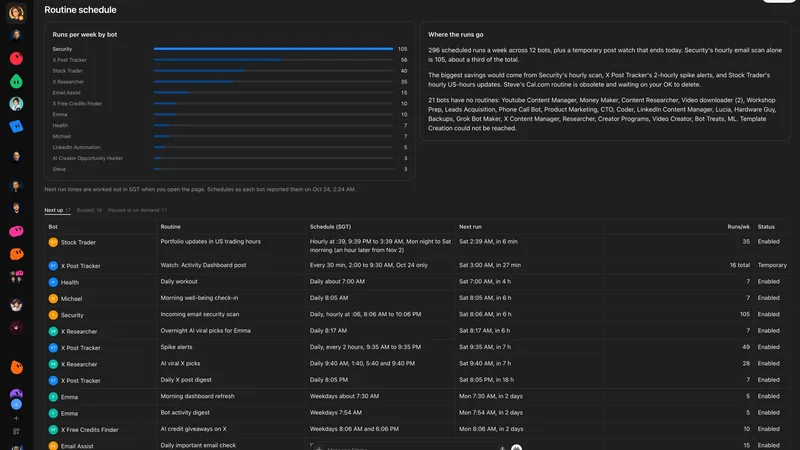Click avatar in the Spike alerts row
The height and width of the screenshot is (450, 800).
(53, 347)
